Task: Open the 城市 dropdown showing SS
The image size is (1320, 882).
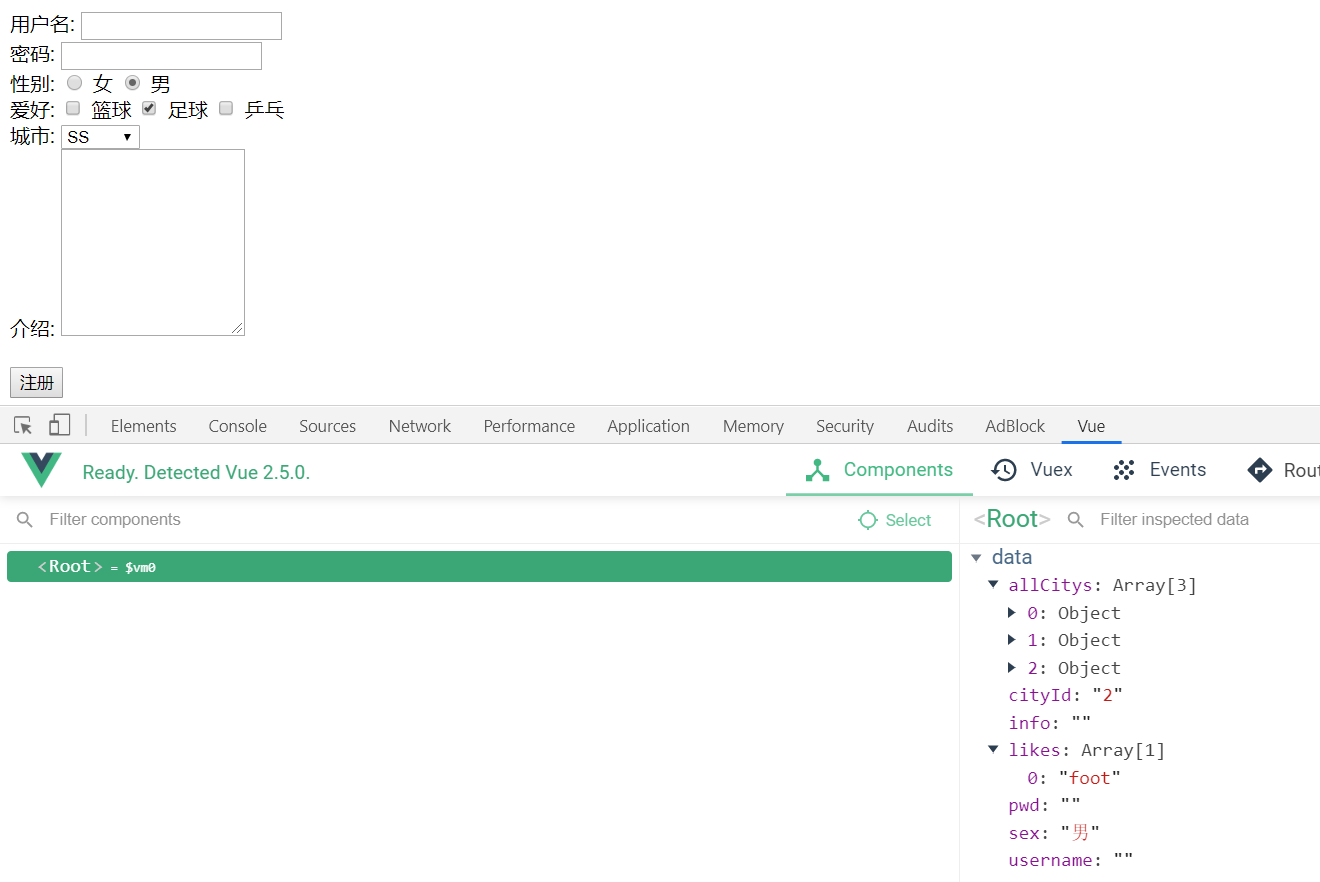Action: 100,137
